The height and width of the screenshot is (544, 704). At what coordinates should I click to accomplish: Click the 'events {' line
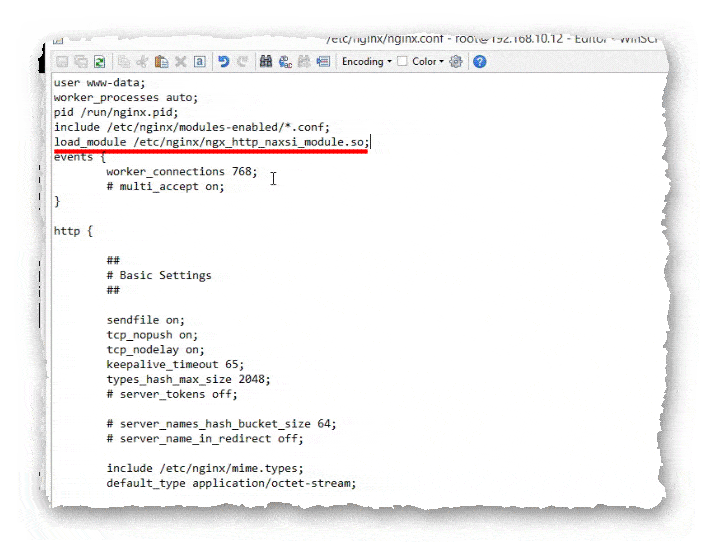[80, 157]
